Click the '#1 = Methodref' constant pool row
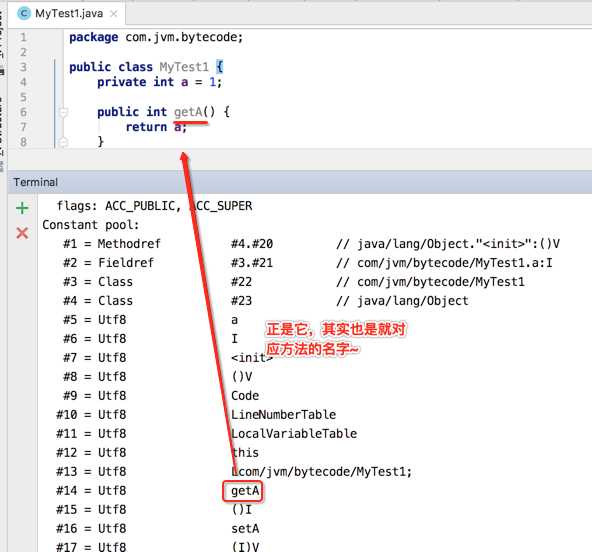Screen dimensions: 592x552 point(311,244)
